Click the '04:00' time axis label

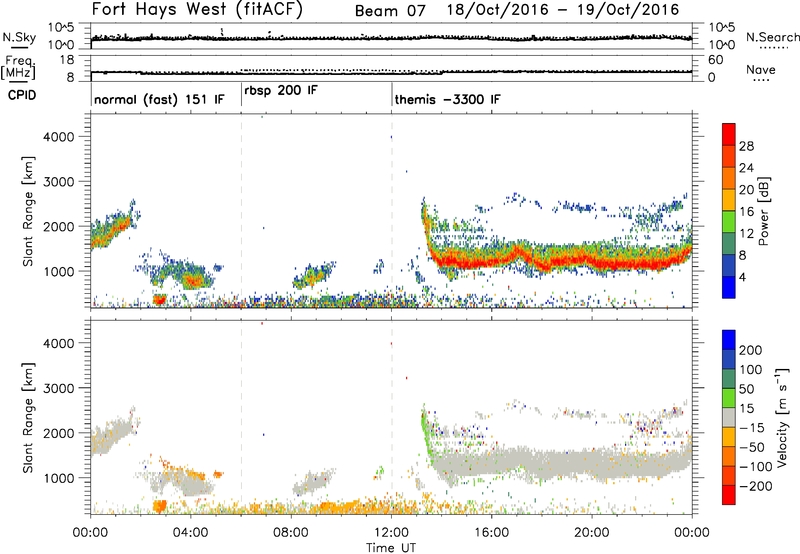191,533
